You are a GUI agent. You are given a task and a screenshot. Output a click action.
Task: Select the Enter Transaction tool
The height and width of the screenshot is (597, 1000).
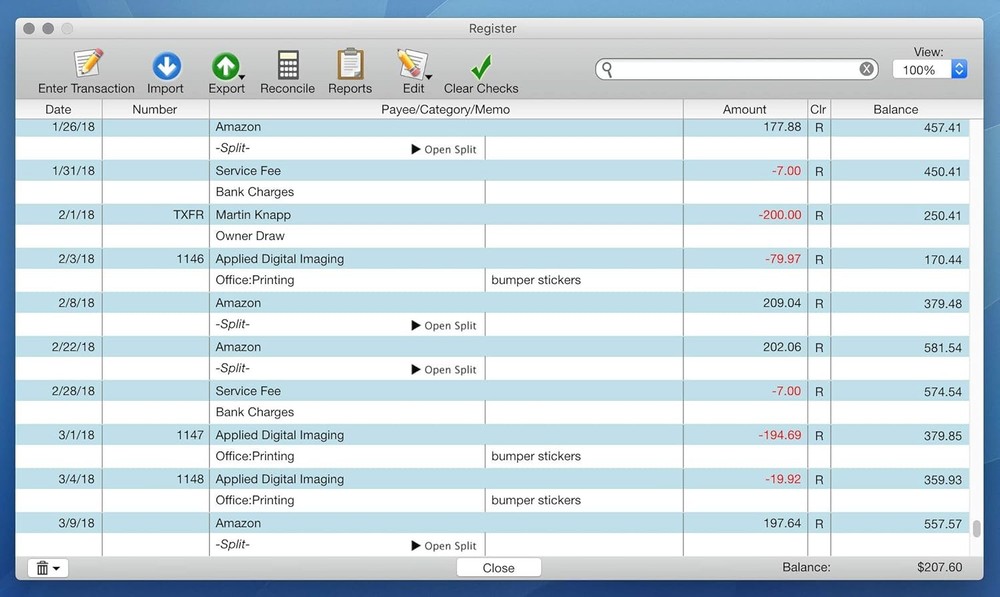click(85, 62)
